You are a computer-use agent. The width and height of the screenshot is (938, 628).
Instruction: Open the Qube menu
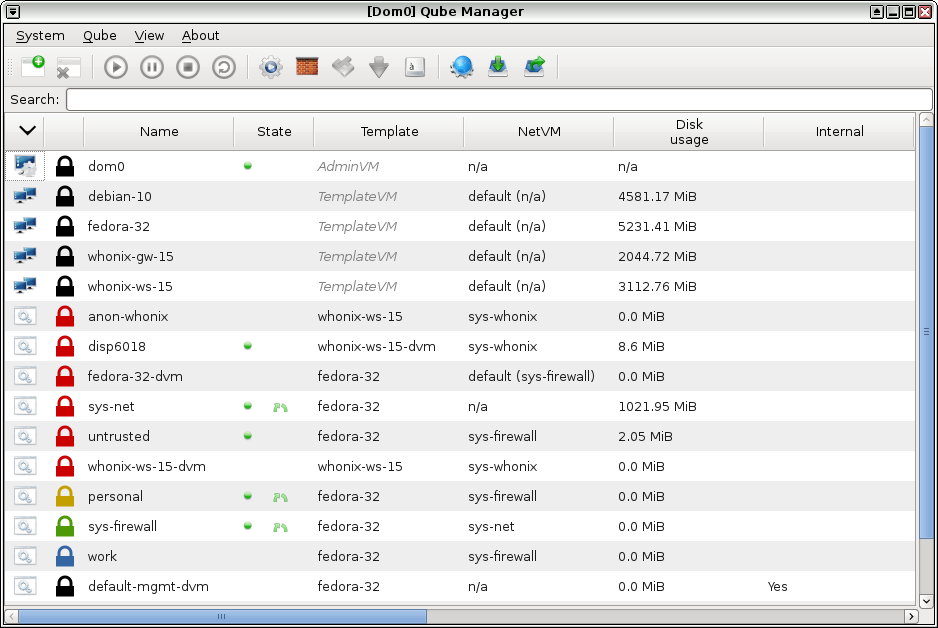pyautogui.click(x=99, y=35)
